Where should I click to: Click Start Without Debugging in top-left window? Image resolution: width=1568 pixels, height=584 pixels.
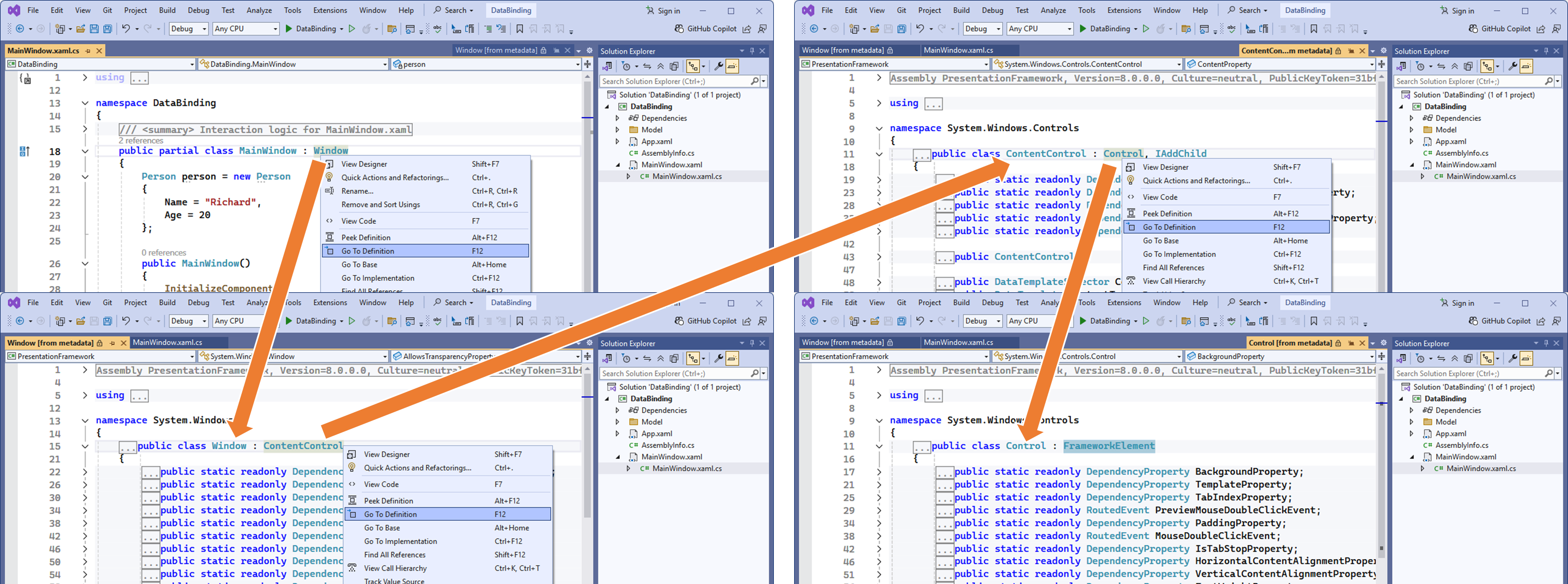point(352,29)
